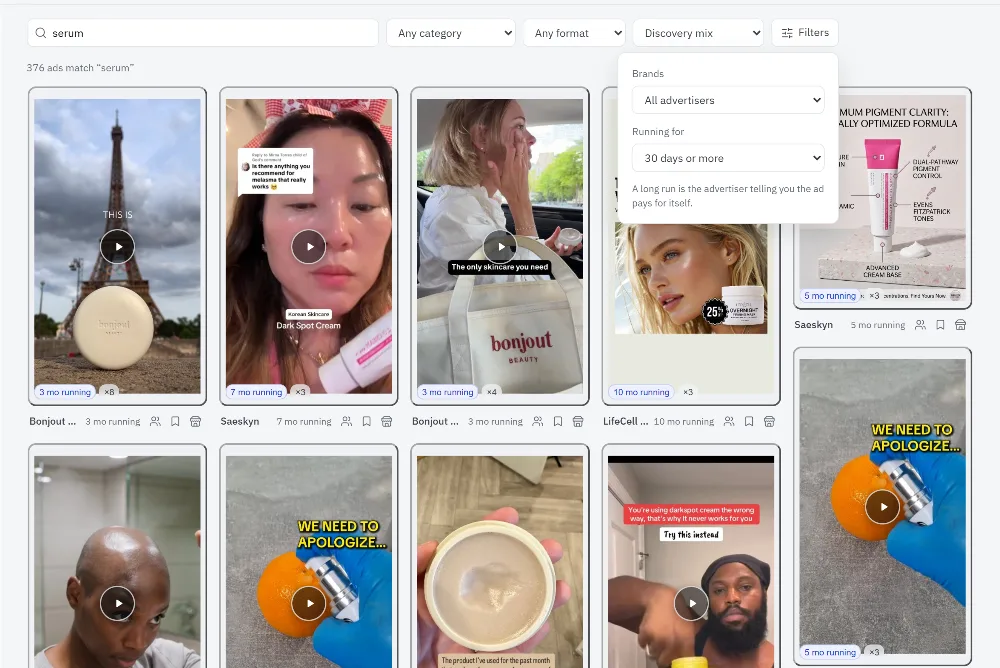The width and height of the screenshot is (1000, 668).
Task: Play the Eiffel Tower Bonjout ad
Action: pos(117,246)
